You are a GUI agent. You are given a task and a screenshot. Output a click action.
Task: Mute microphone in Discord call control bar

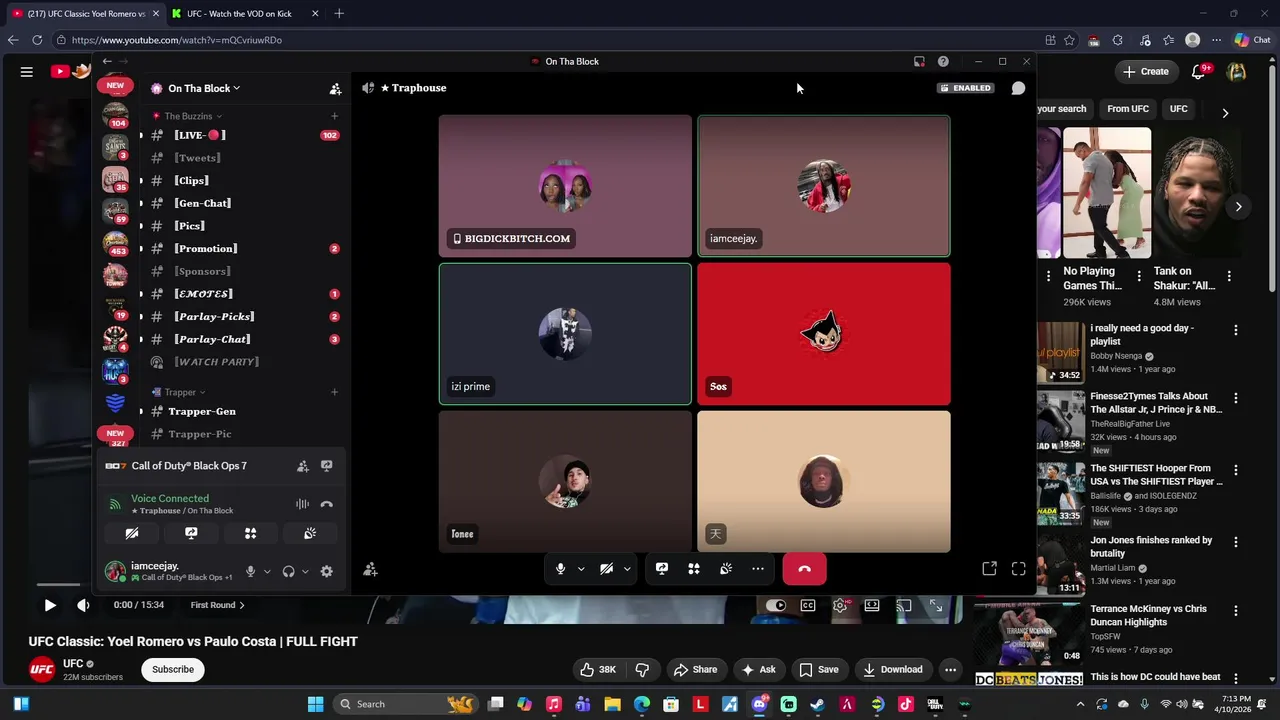pos(560,569)
